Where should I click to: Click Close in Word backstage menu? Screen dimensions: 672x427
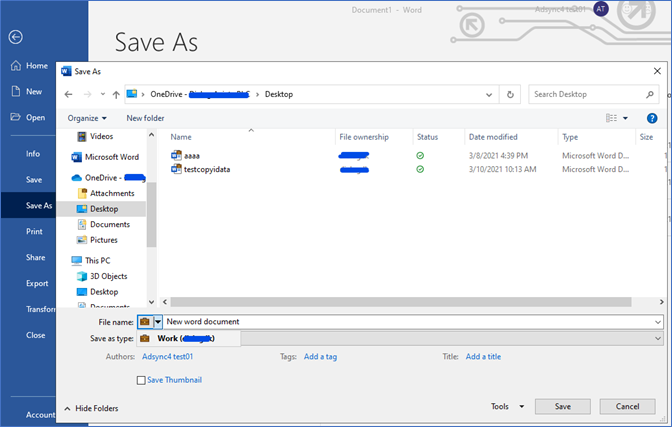point(36,335)
